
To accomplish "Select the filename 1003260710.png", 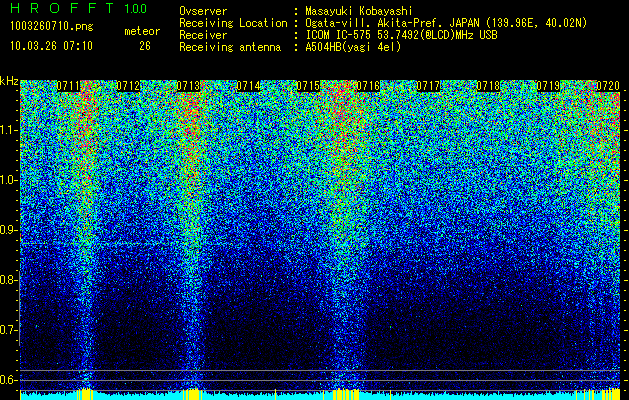I will pos(52,27).
